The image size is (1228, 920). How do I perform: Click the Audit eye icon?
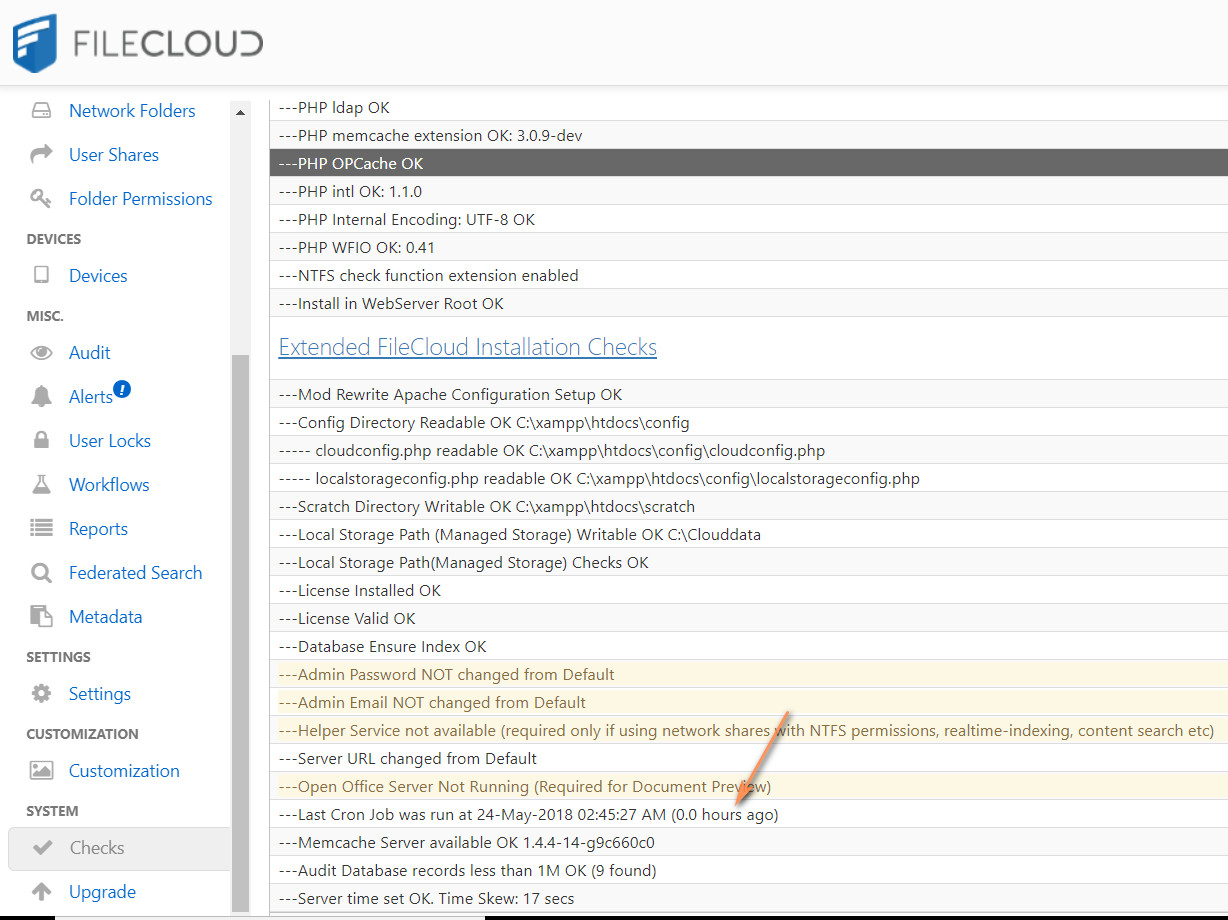41,353
